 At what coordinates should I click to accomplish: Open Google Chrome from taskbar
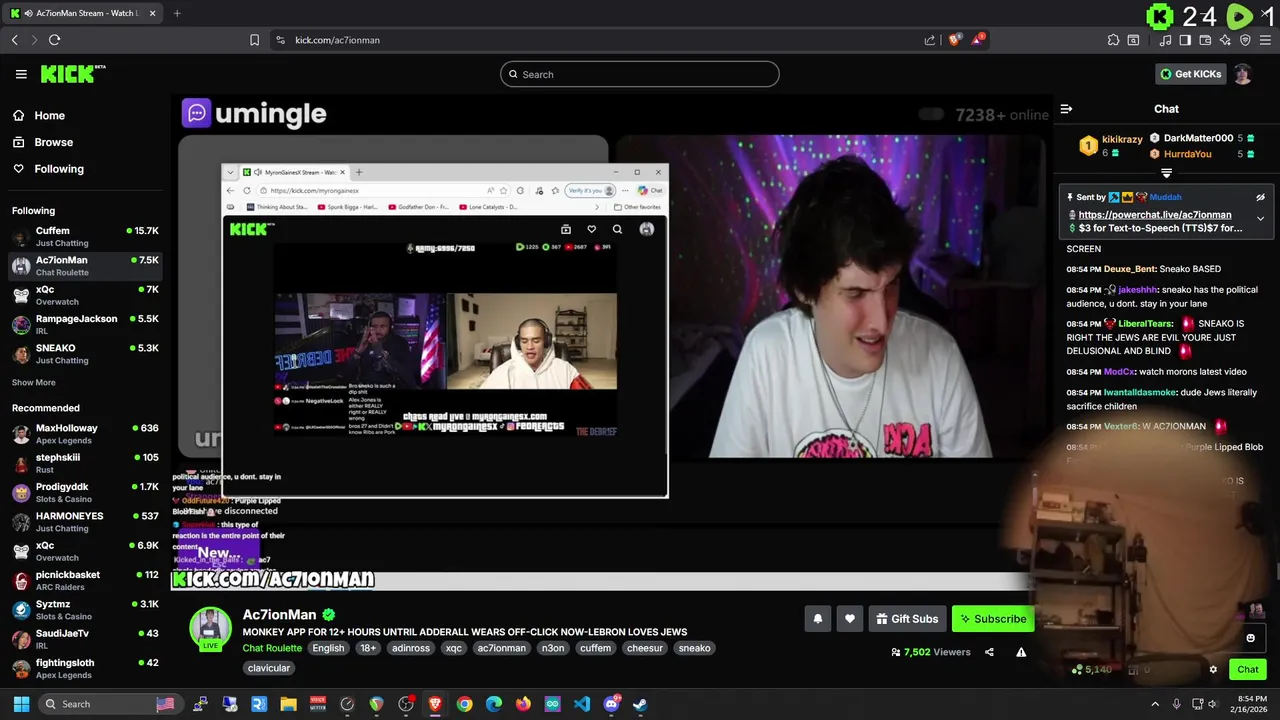click(464, 704)
